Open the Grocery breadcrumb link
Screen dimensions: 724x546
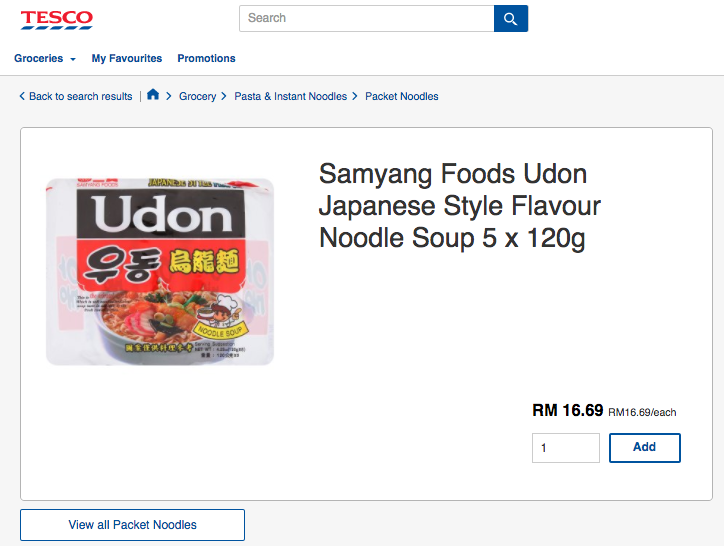[197, 97]
